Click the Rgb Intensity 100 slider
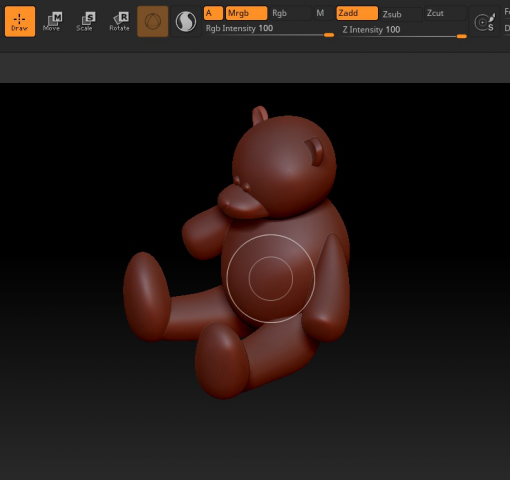The height and width of the screenshot is (480, 510). [269, 30]
